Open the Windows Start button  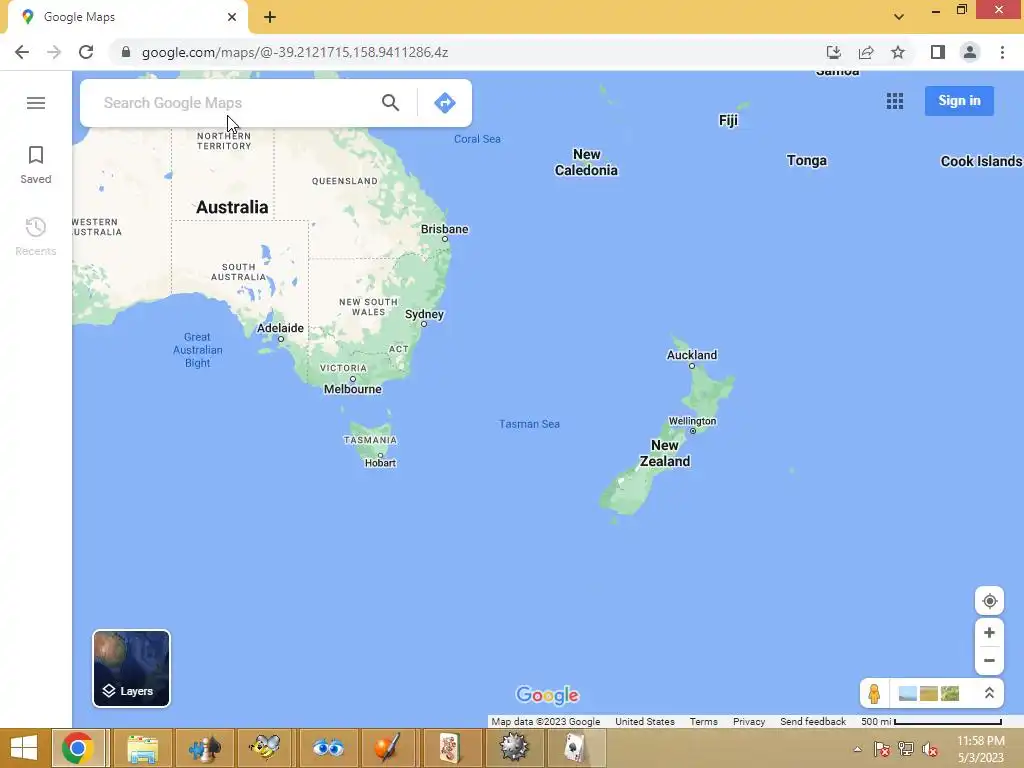pyautogui.click(x=24, y=748)
